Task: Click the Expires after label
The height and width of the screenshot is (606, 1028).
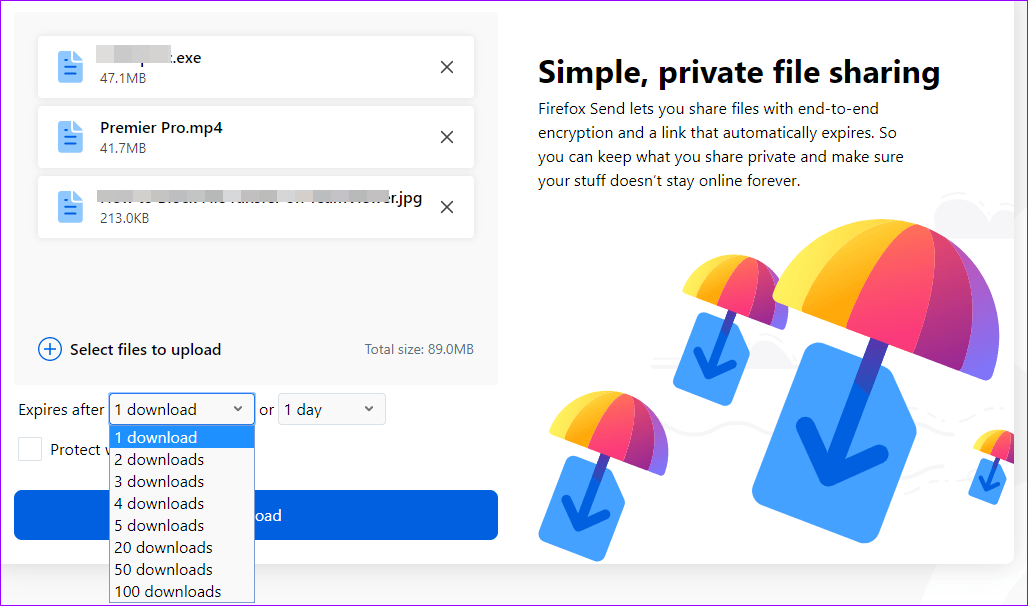Action: point(61,410)
